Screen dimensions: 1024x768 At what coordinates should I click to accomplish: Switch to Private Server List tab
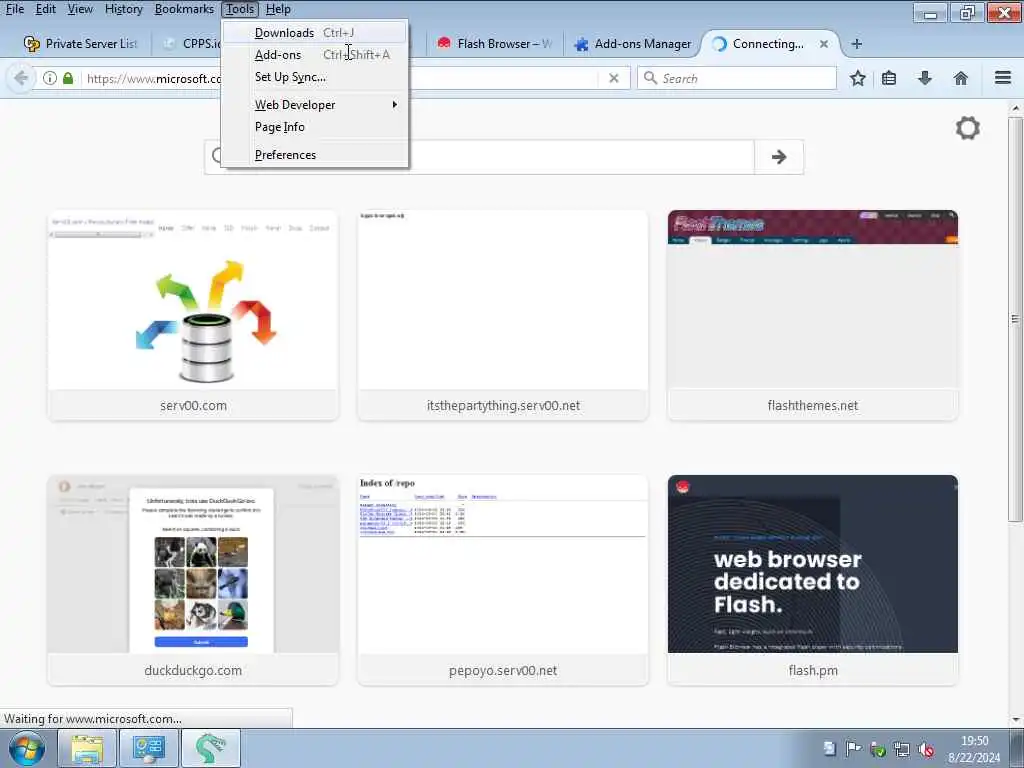[81, 44]
